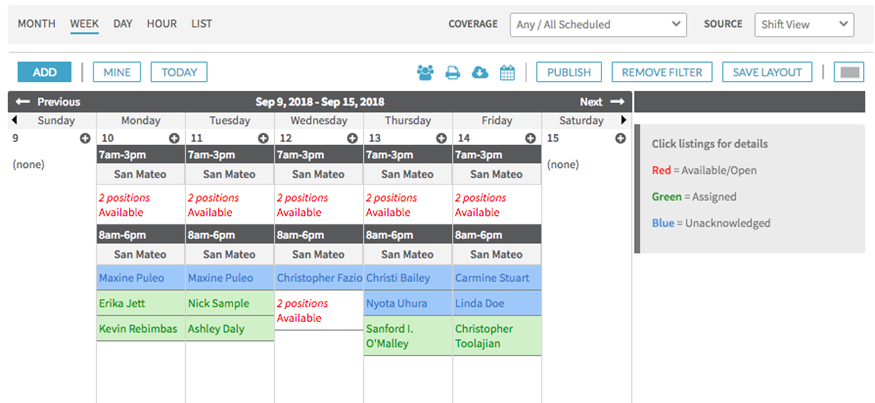
Task: Click the PUBLISH button
Action: (569, 72)
